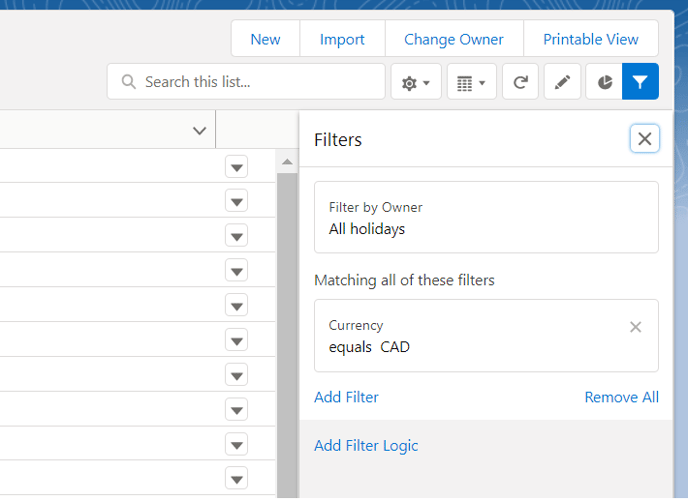Open Printable View
This screenshot has width=688, height=501.
click(x=590, y=39)
